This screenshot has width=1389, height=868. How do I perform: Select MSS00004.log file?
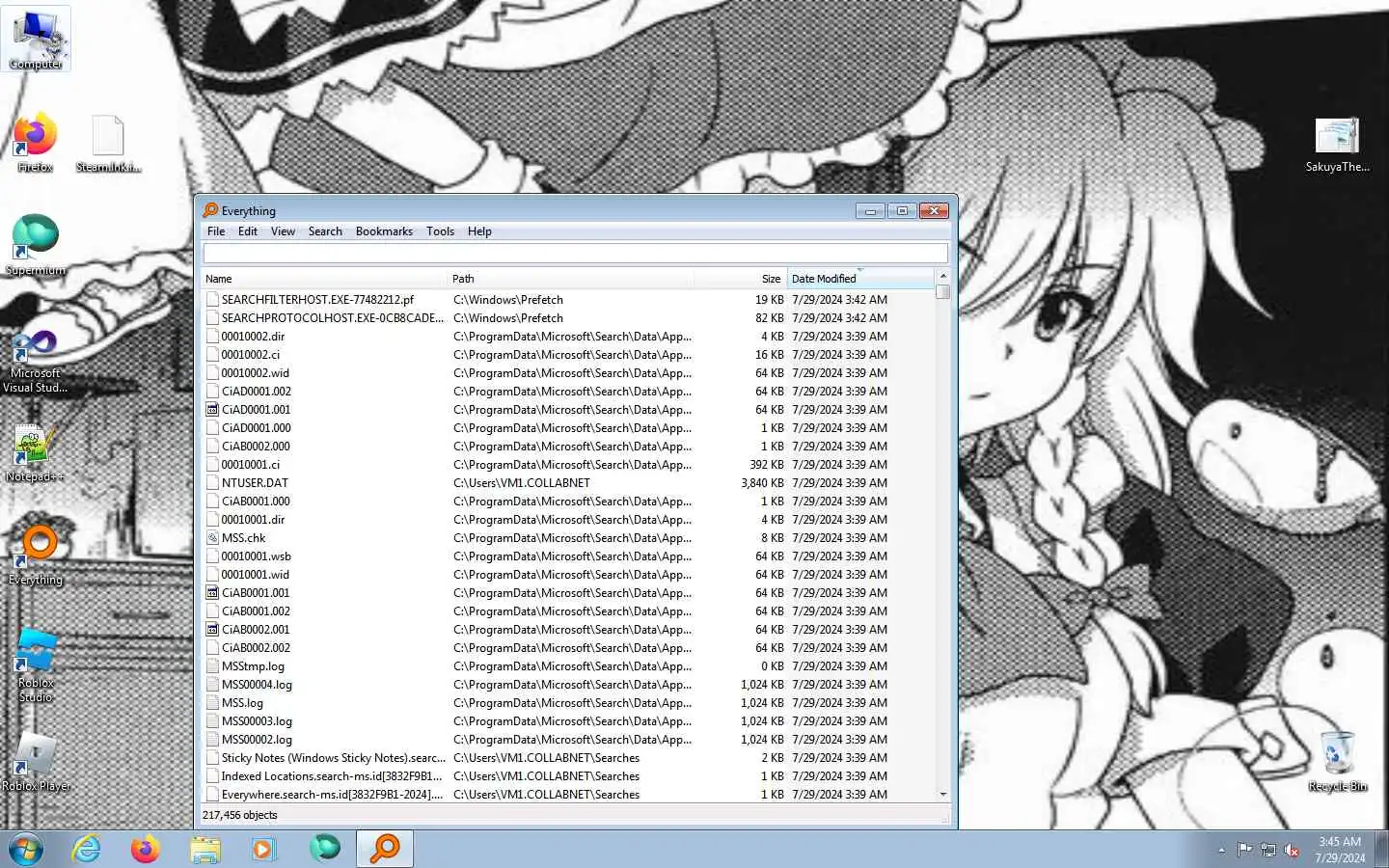click(x=257, y=685)
